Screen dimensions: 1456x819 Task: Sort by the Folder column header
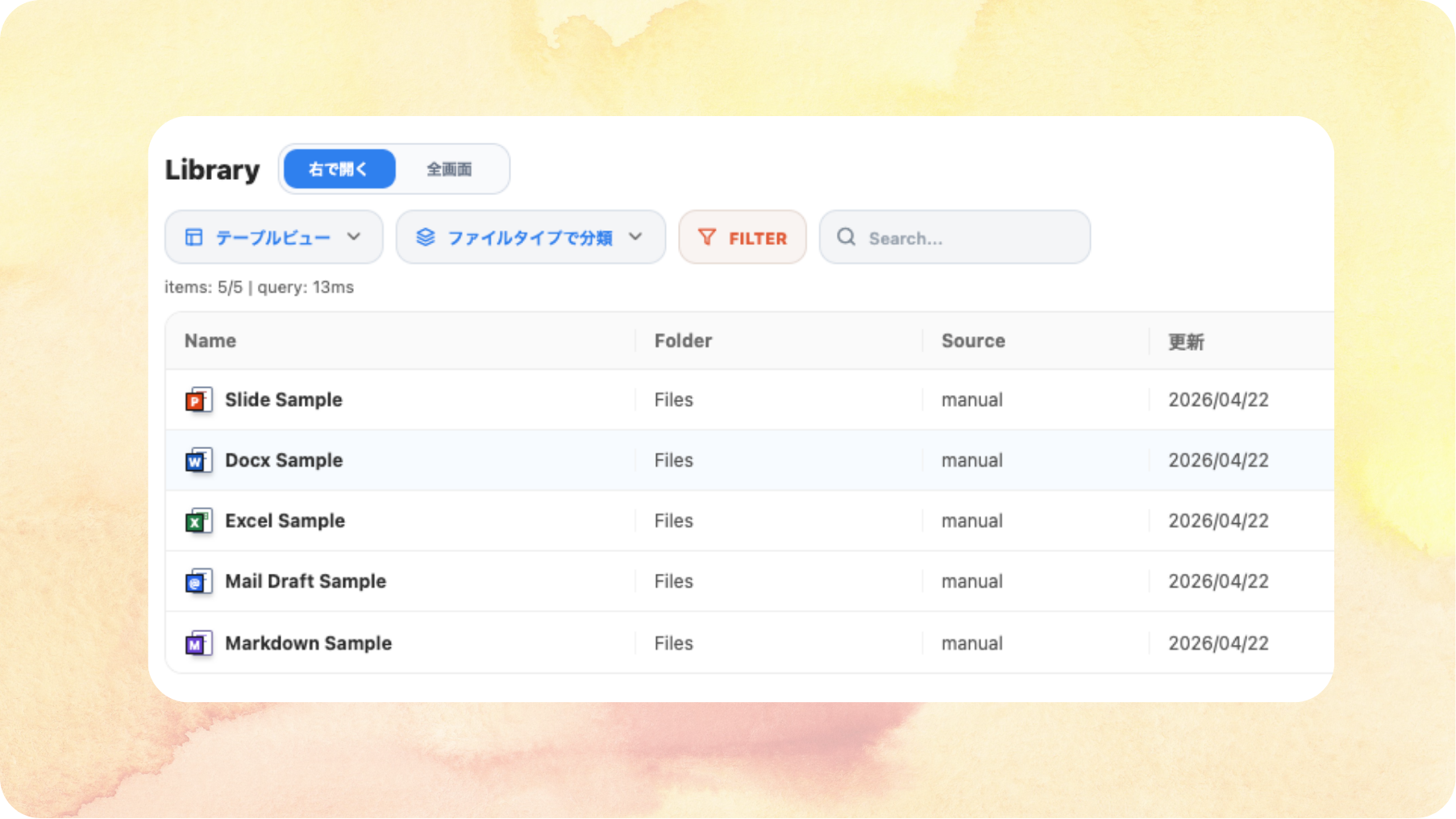click(683, 341)
